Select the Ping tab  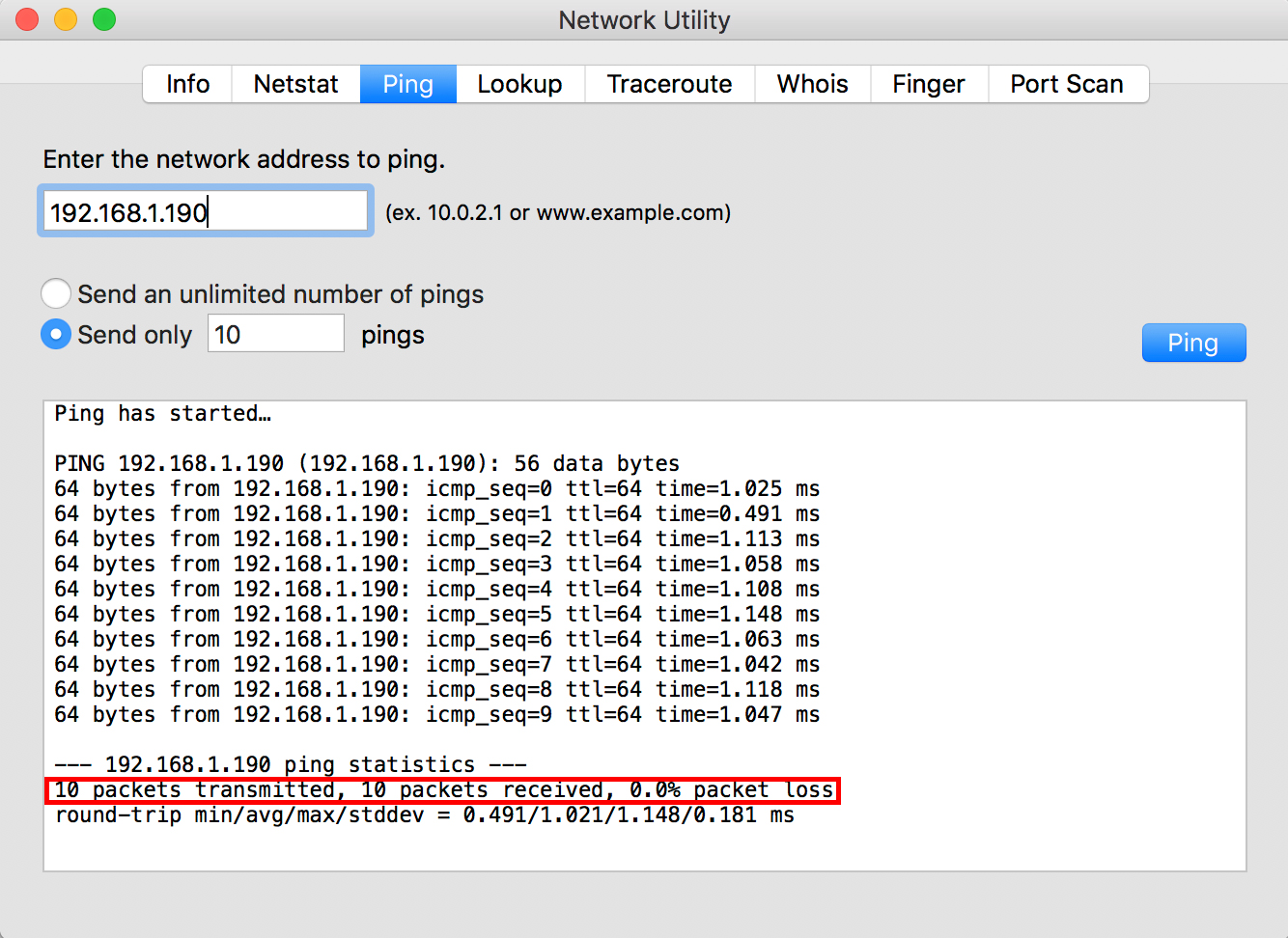[407, 84]
